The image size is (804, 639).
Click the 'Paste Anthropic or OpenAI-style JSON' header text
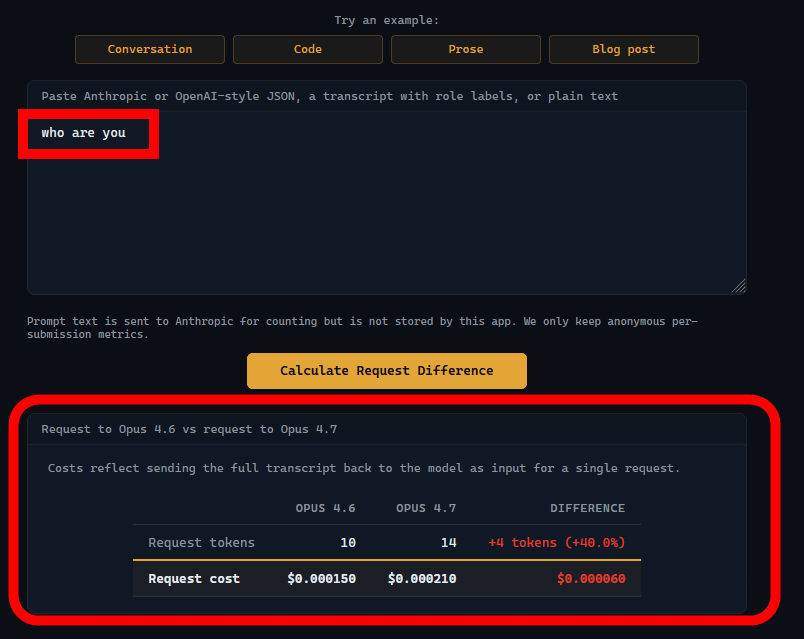pos(330,96)
